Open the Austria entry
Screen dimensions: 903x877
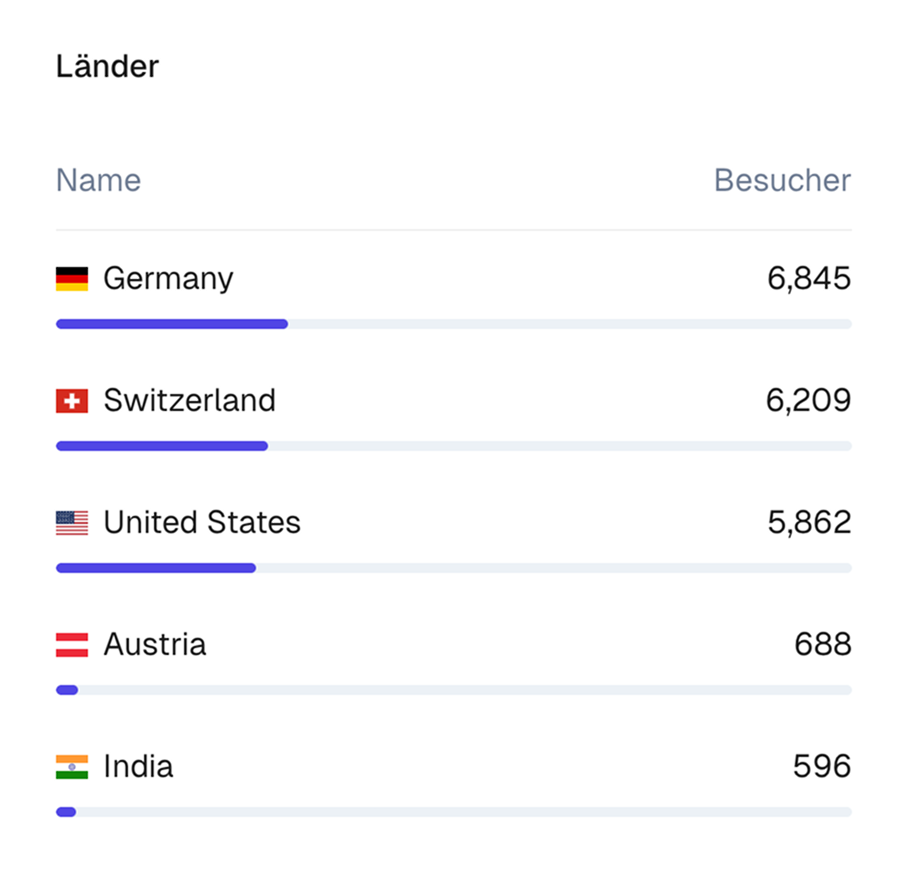pyautogui.click(x=155, y=645)
